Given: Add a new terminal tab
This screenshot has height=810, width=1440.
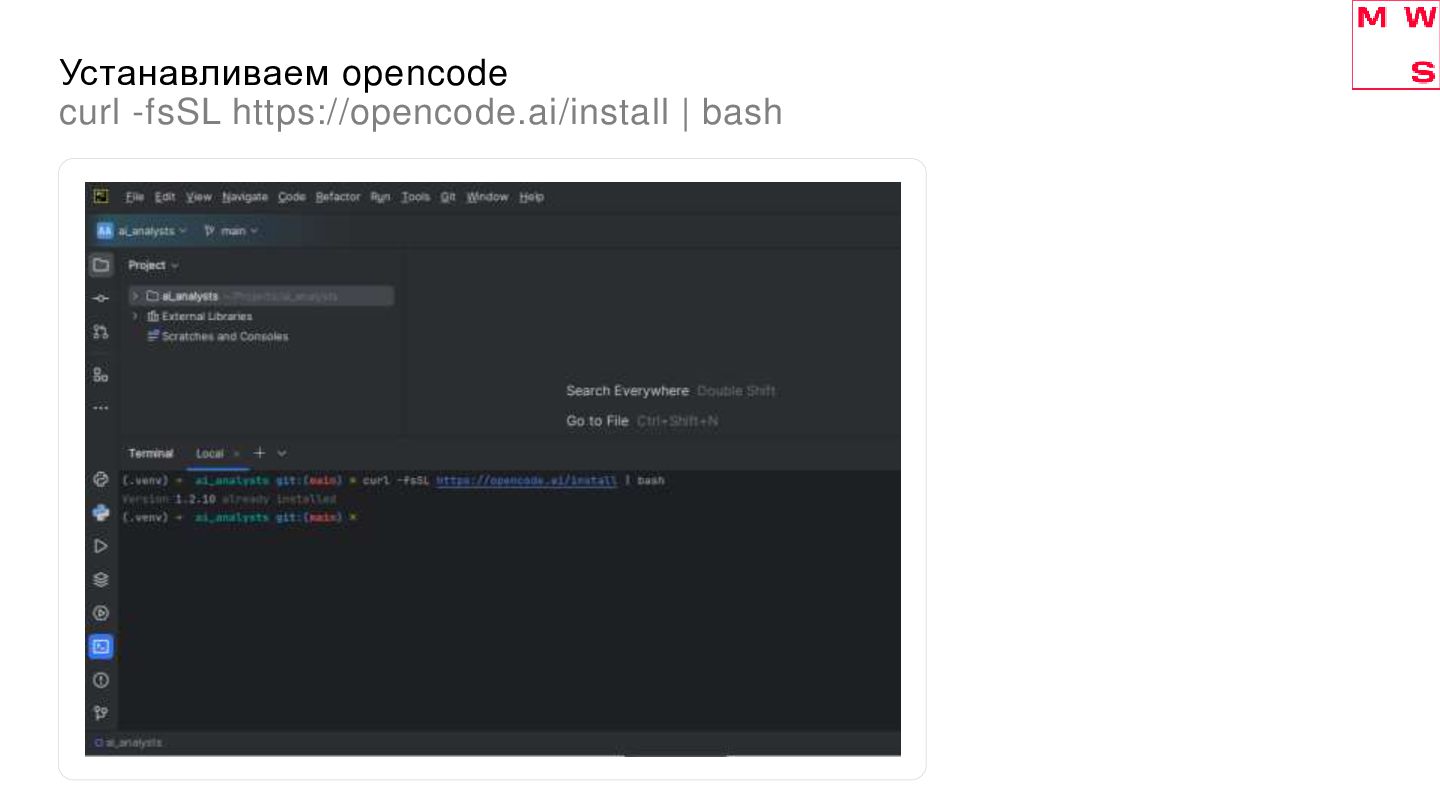Looking at the screenshot, I should pos(259,453).
